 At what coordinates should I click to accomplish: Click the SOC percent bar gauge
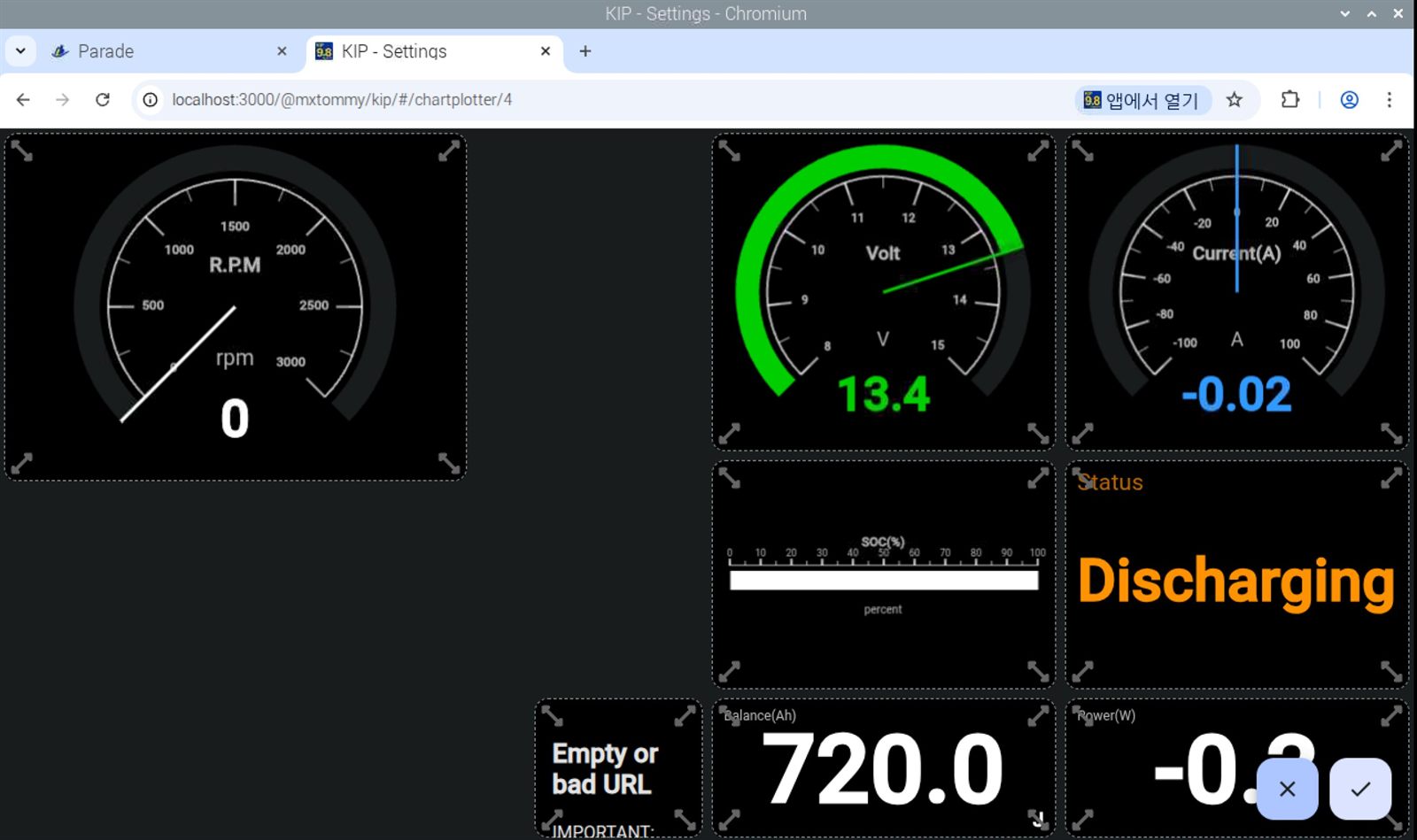pos(883,580)
